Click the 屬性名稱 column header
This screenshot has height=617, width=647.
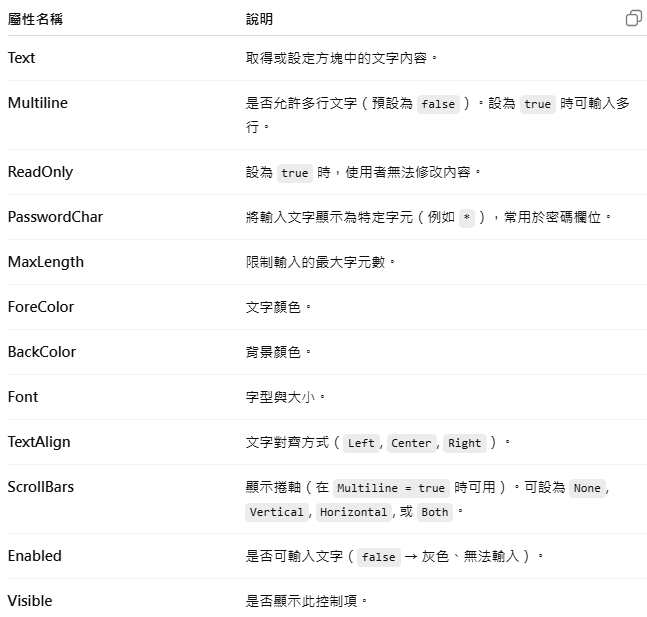(35, 19)
